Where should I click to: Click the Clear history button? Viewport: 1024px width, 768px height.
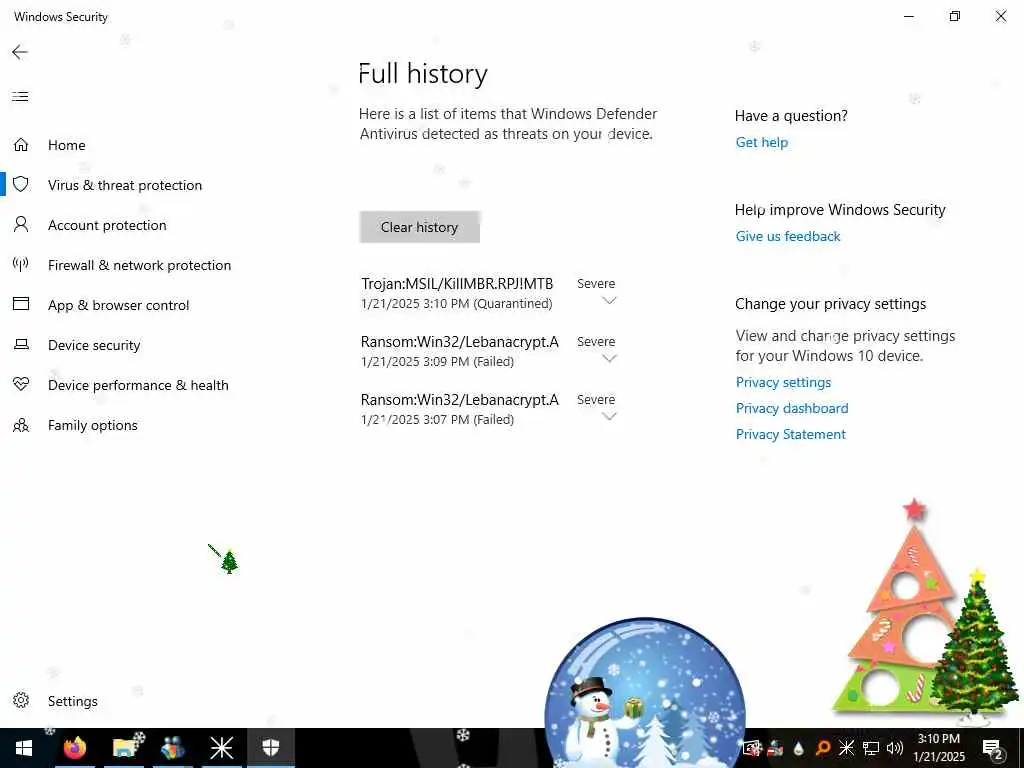point(419,227)
